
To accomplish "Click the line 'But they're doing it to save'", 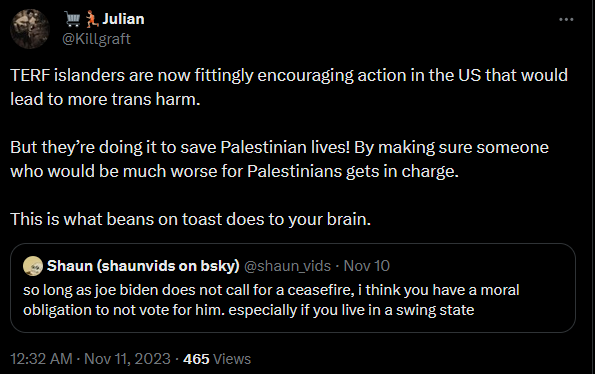I will pos(279,147).
